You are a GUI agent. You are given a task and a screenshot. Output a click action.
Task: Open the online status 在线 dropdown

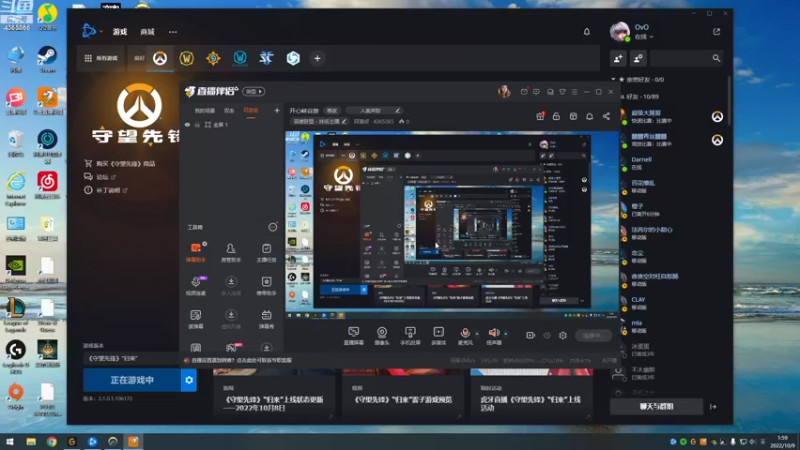coord(644,37)
